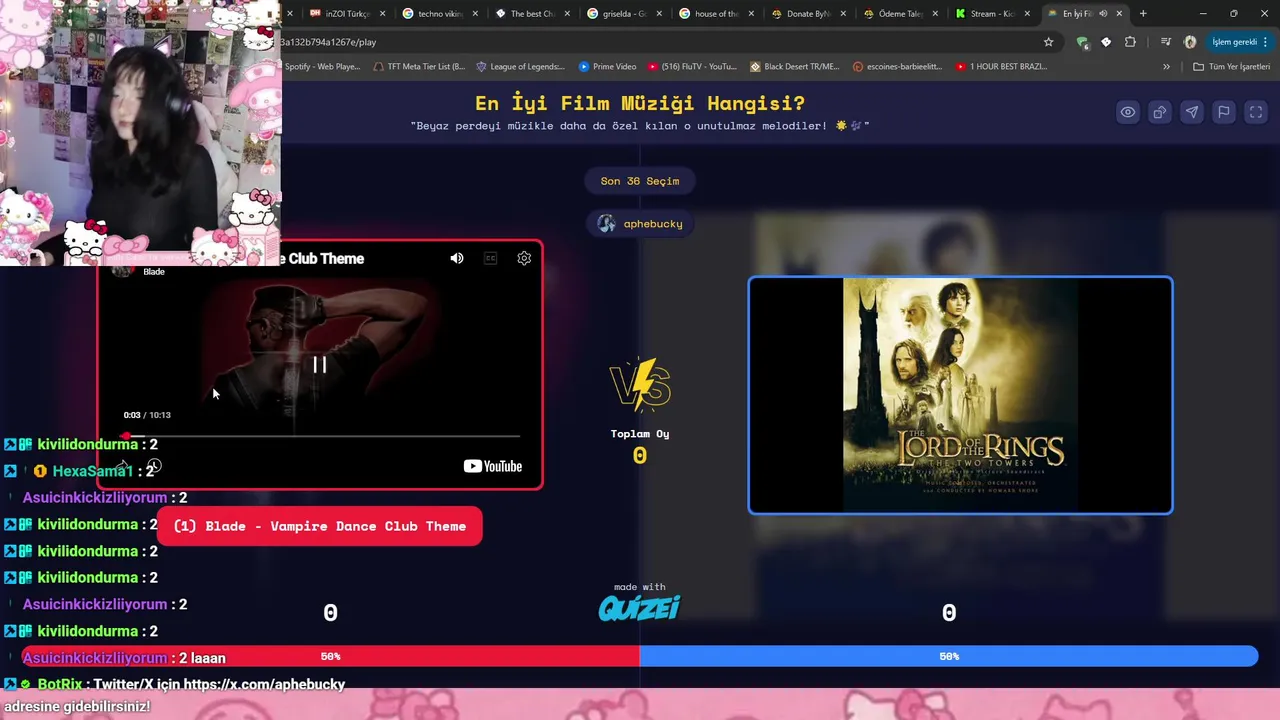This screenshot has width=1280, height=720.
Task: Seek along the YouTube progress bar
Action: pyautogui.click(x=321, y=436)
